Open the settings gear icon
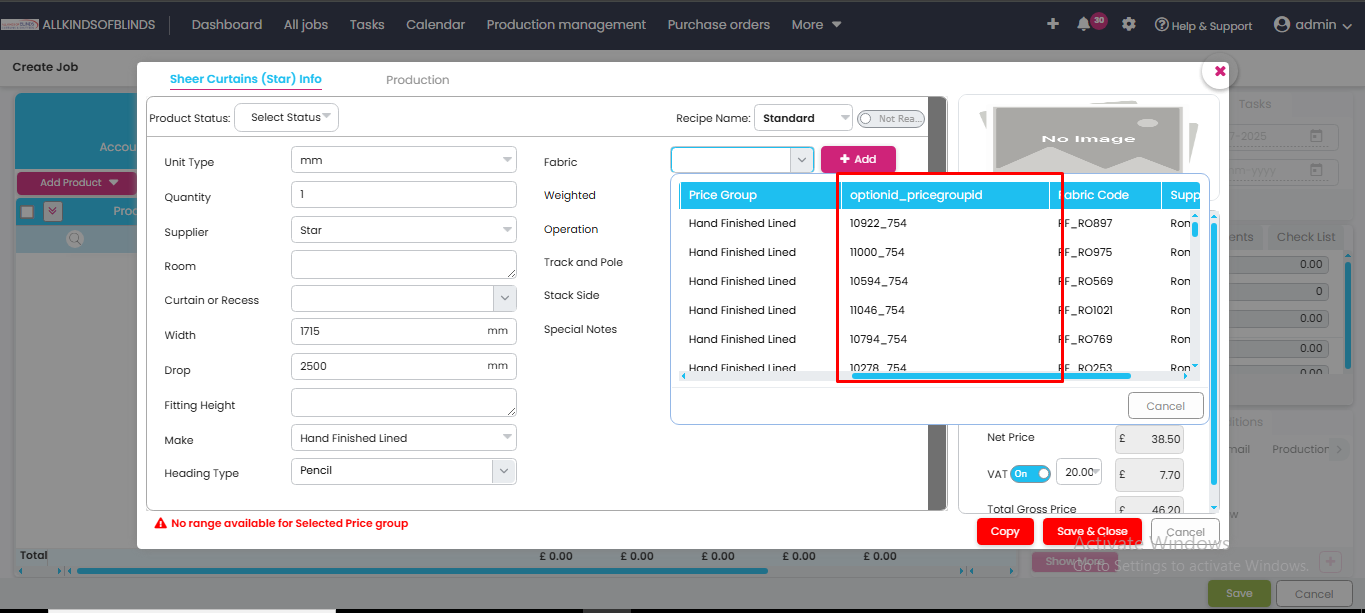The height and width of the screenshot is (613, 1365). (1129, 24)
